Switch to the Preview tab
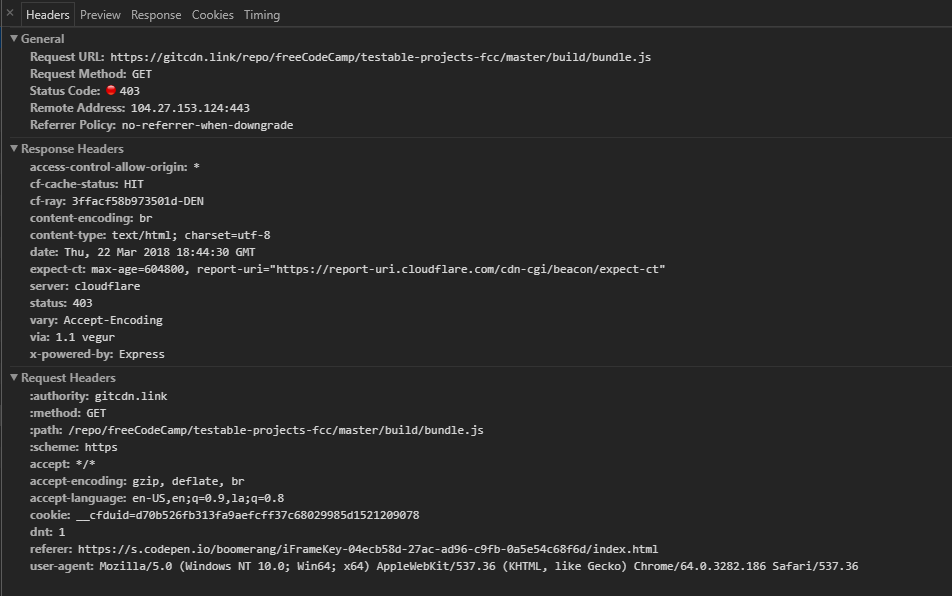The height and width of the screenshot is (596, 952). click(99, 14)
